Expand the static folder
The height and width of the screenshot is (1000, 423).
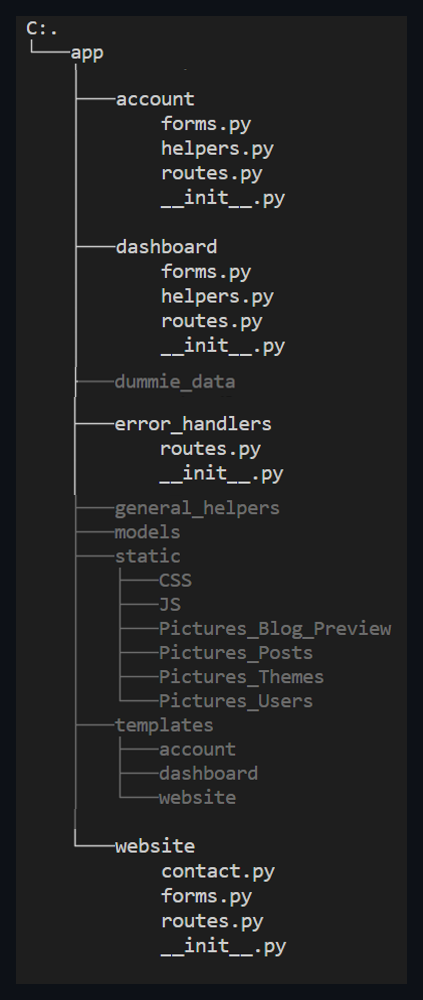tap(147, 556)
